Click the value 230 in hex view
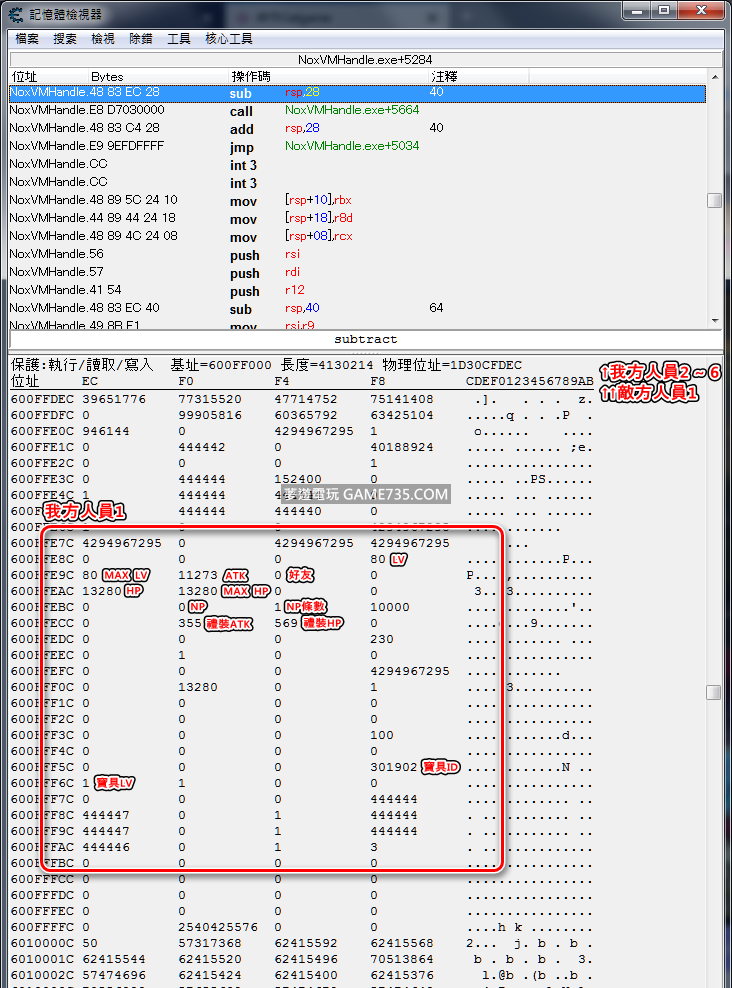The width and height of the screenshot is (732, 988). click(382, 640)
